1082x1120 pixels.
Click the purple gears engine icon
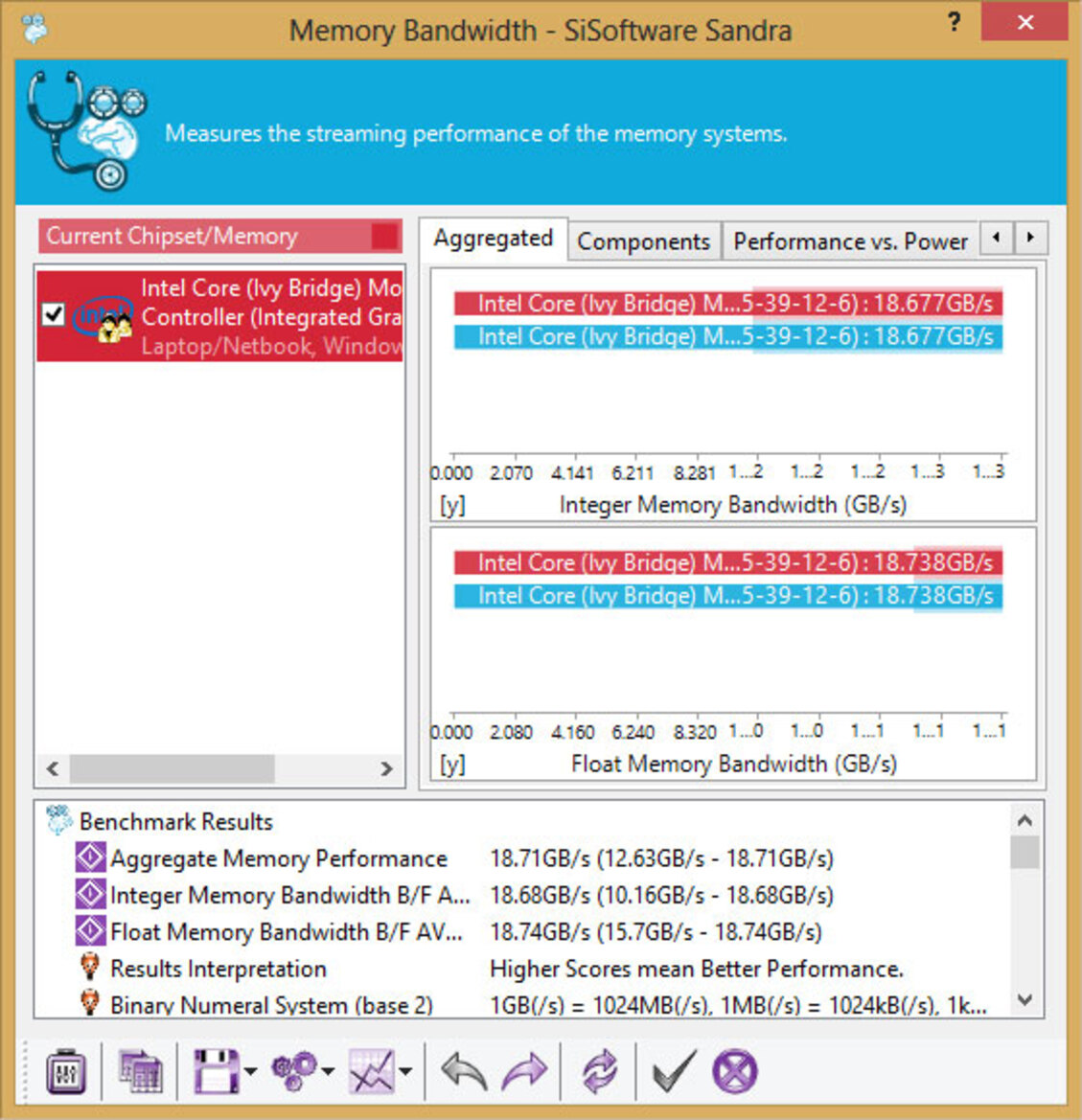point(294,1071)
